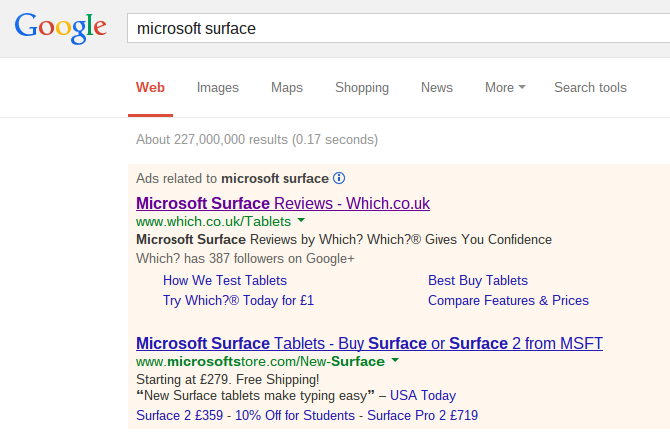The image size is (670, 438).
Task: Open Microsoft Surface Reviews - Which.co.uk link
Action: 283,203
